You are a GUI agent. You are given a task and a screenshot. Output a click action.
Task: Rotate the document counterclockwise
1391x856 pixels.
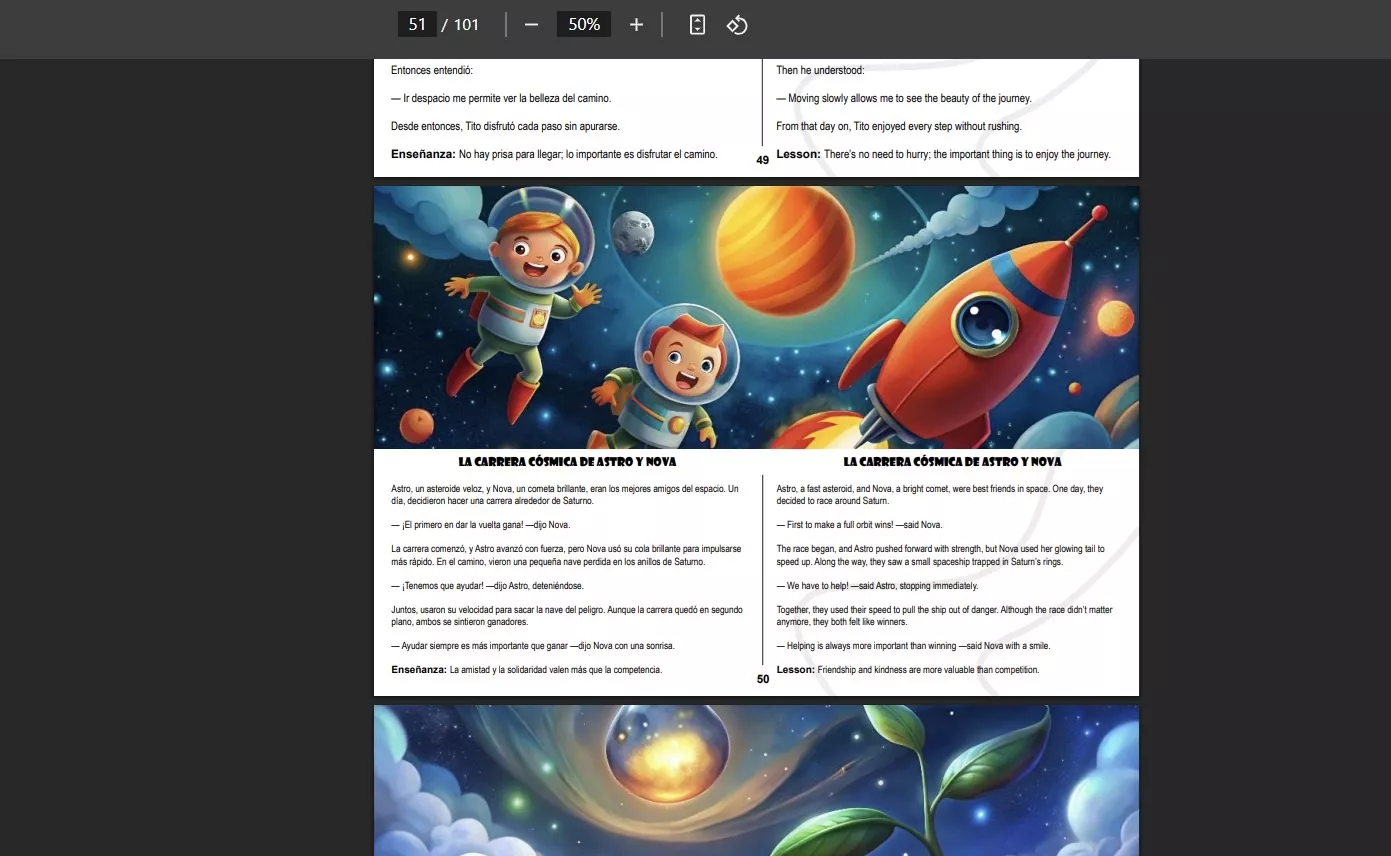coord(737,25)
